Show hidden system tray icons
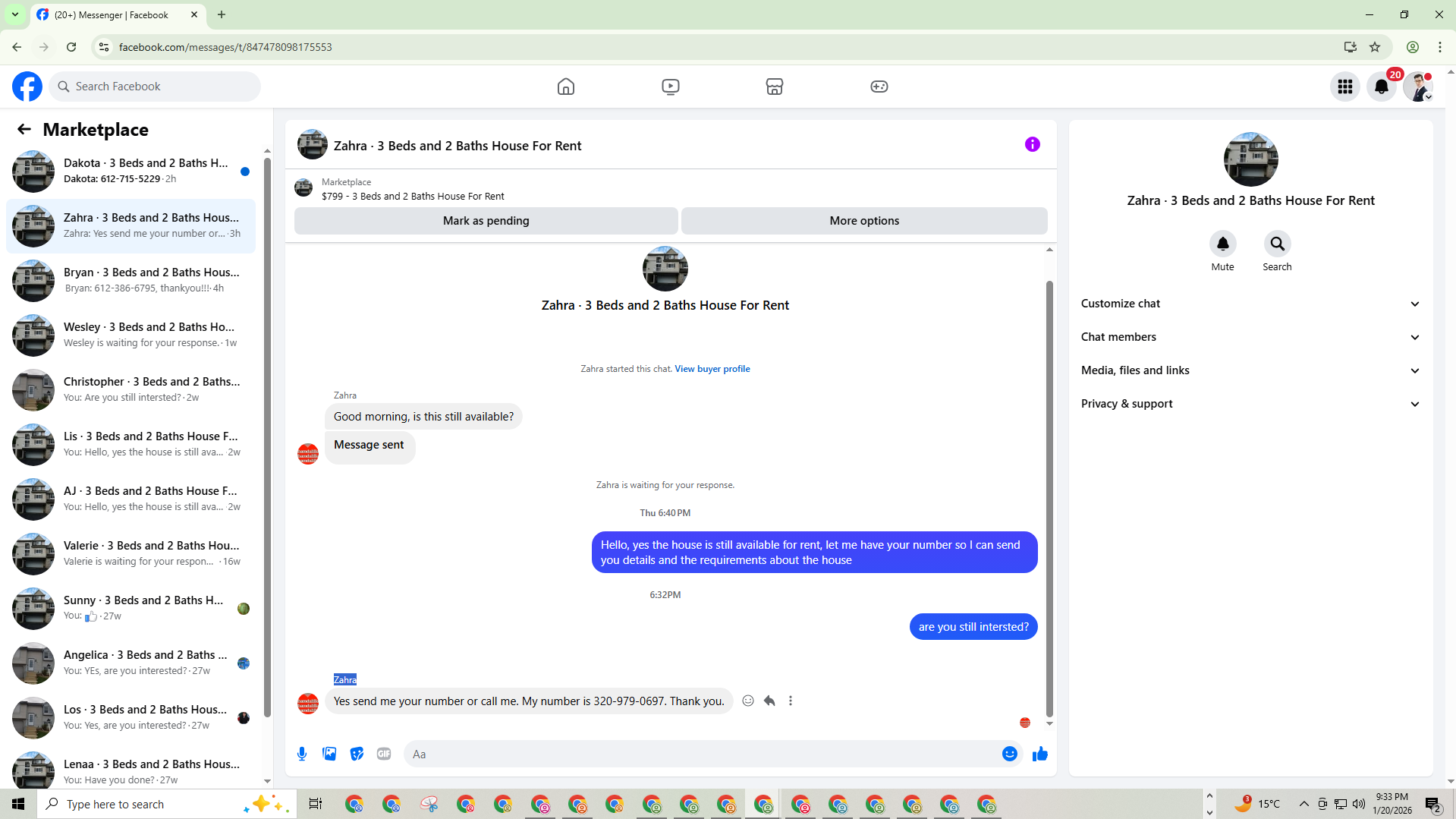1456x819 pixels. click(1303, 804)
